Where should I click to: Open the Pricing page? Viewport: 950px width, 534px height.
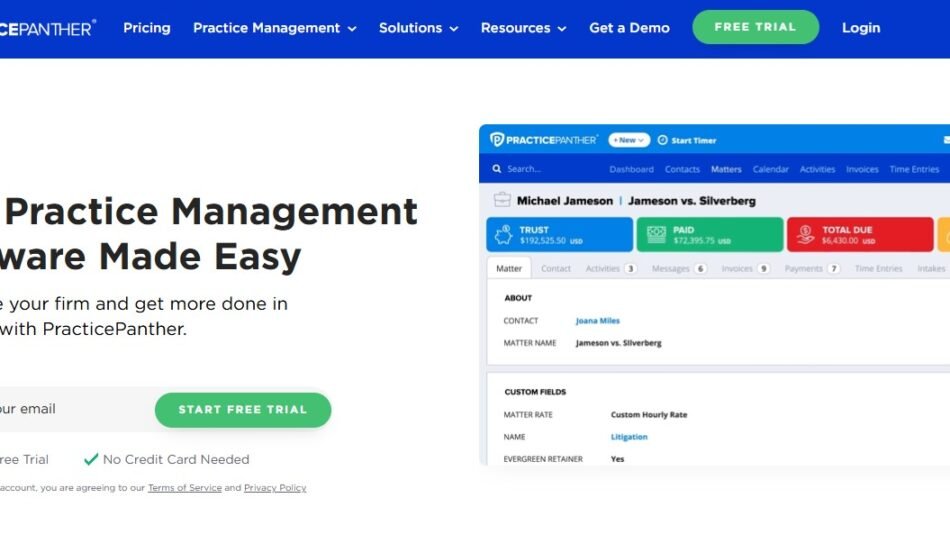click(x=147, y=28)
